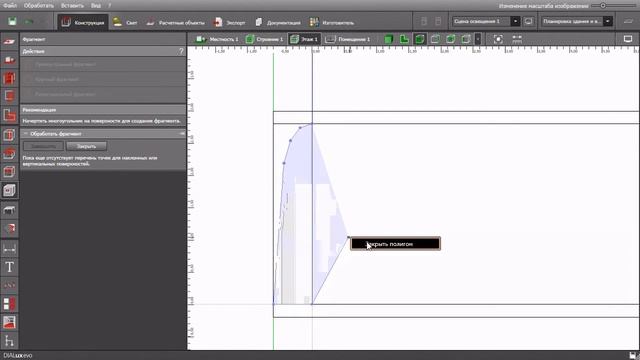Select the dimension line tool in sidebar
The image size is (640, 360).
9,249
